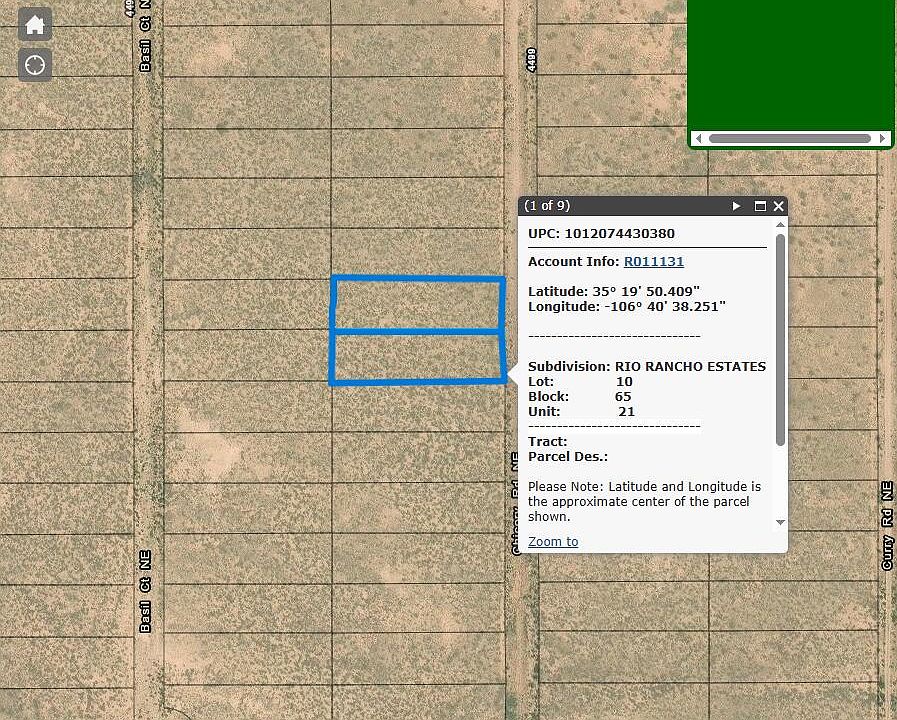Click green panel scroll right arrow
This screenshot has width=897, height=720.
[x=883, y=138]
